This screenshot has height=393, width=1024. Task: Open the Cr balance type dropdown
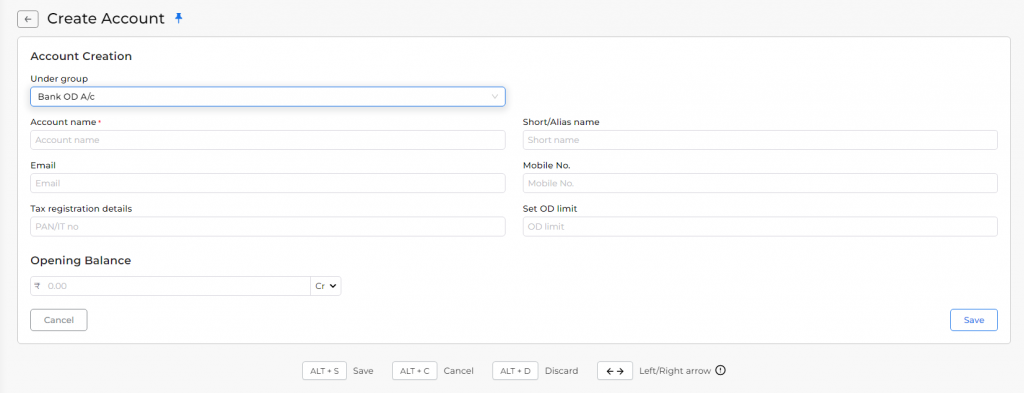(x=325, y=286)
